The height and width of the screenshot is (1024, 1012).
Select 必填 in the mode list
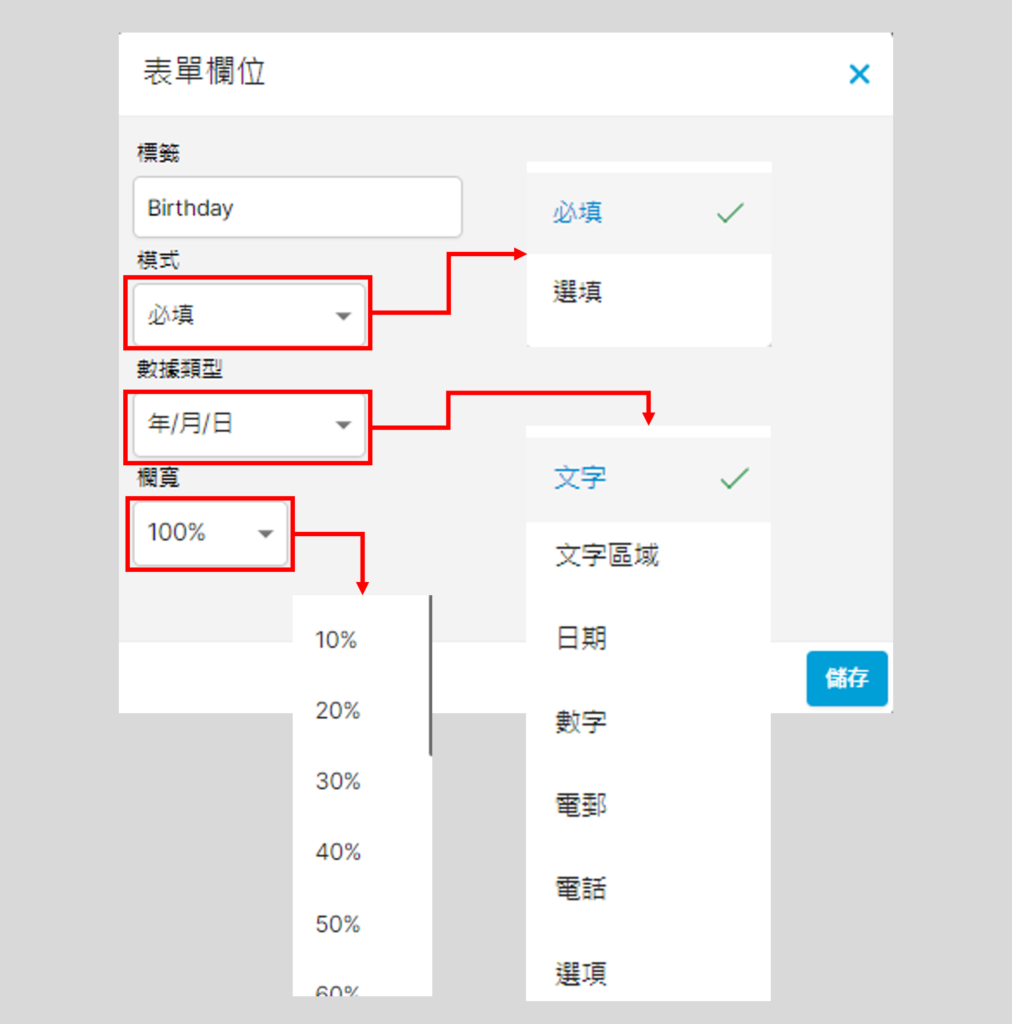click(648, 213)
